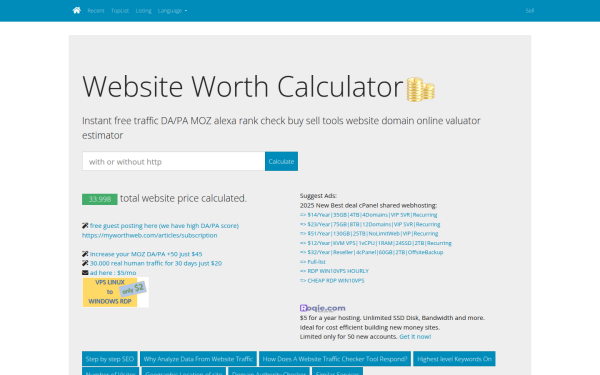Click the green 33.998 badge
600x375 pixels.
point(99,199)
